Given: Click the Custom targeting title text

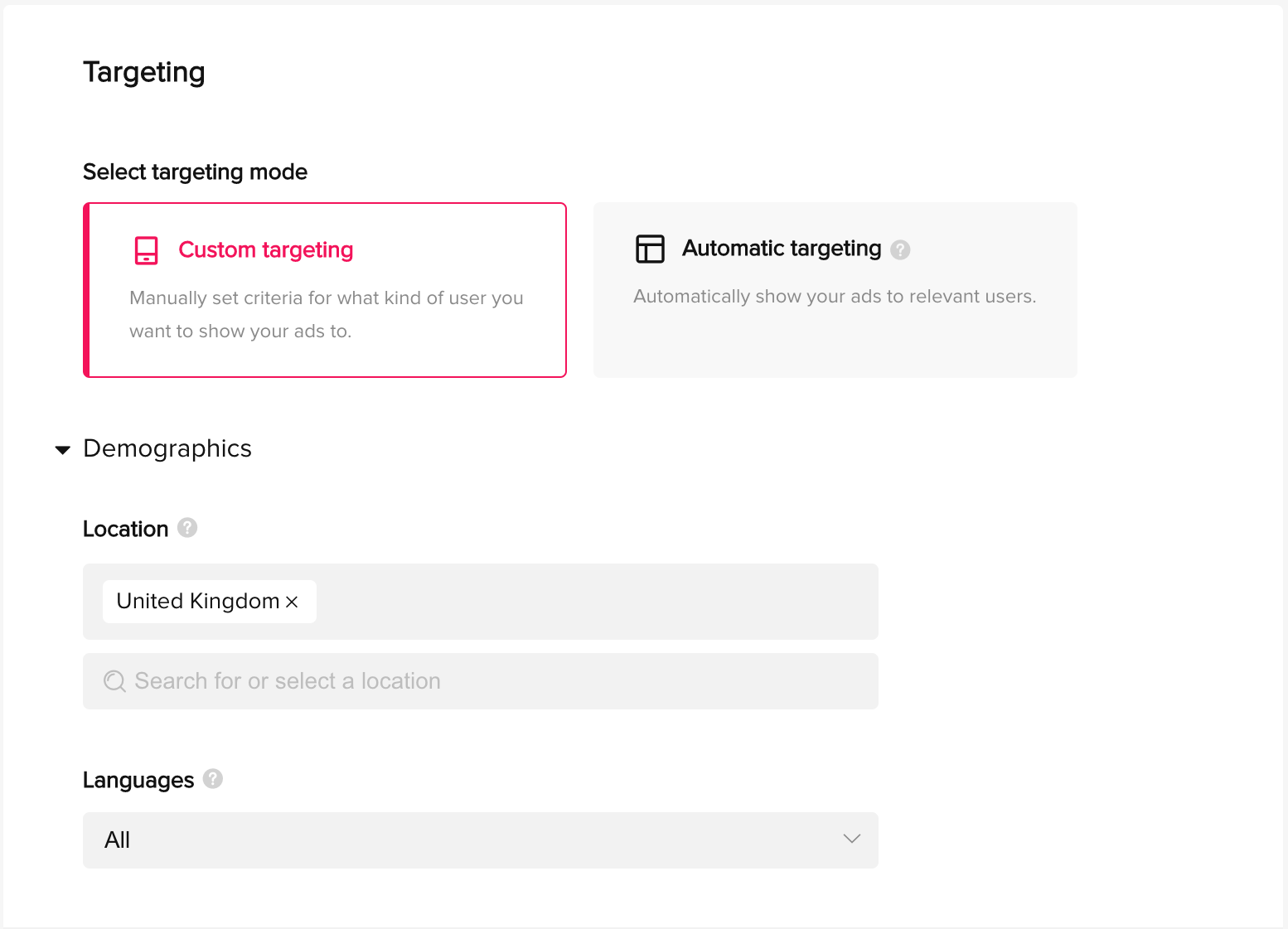Looking at the screenshot, I should tap(266, 250).
